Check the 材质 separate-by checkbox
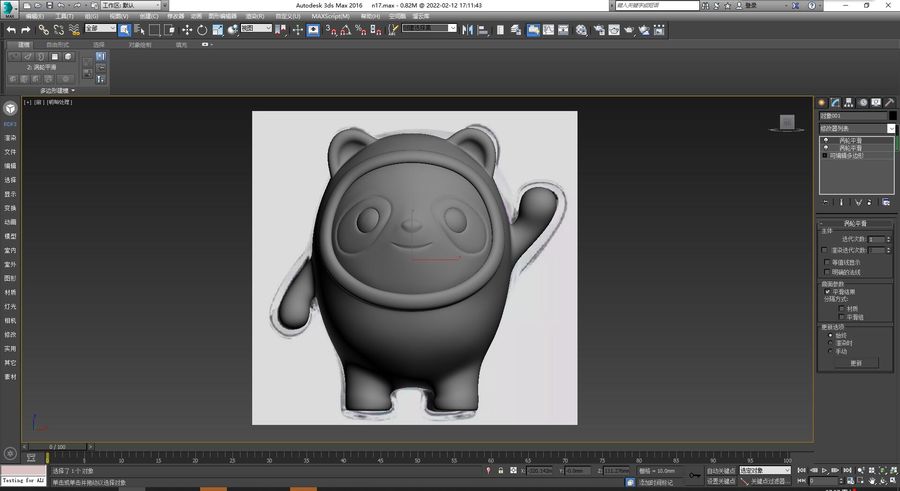900x491 pixels. tap(842, 308)
